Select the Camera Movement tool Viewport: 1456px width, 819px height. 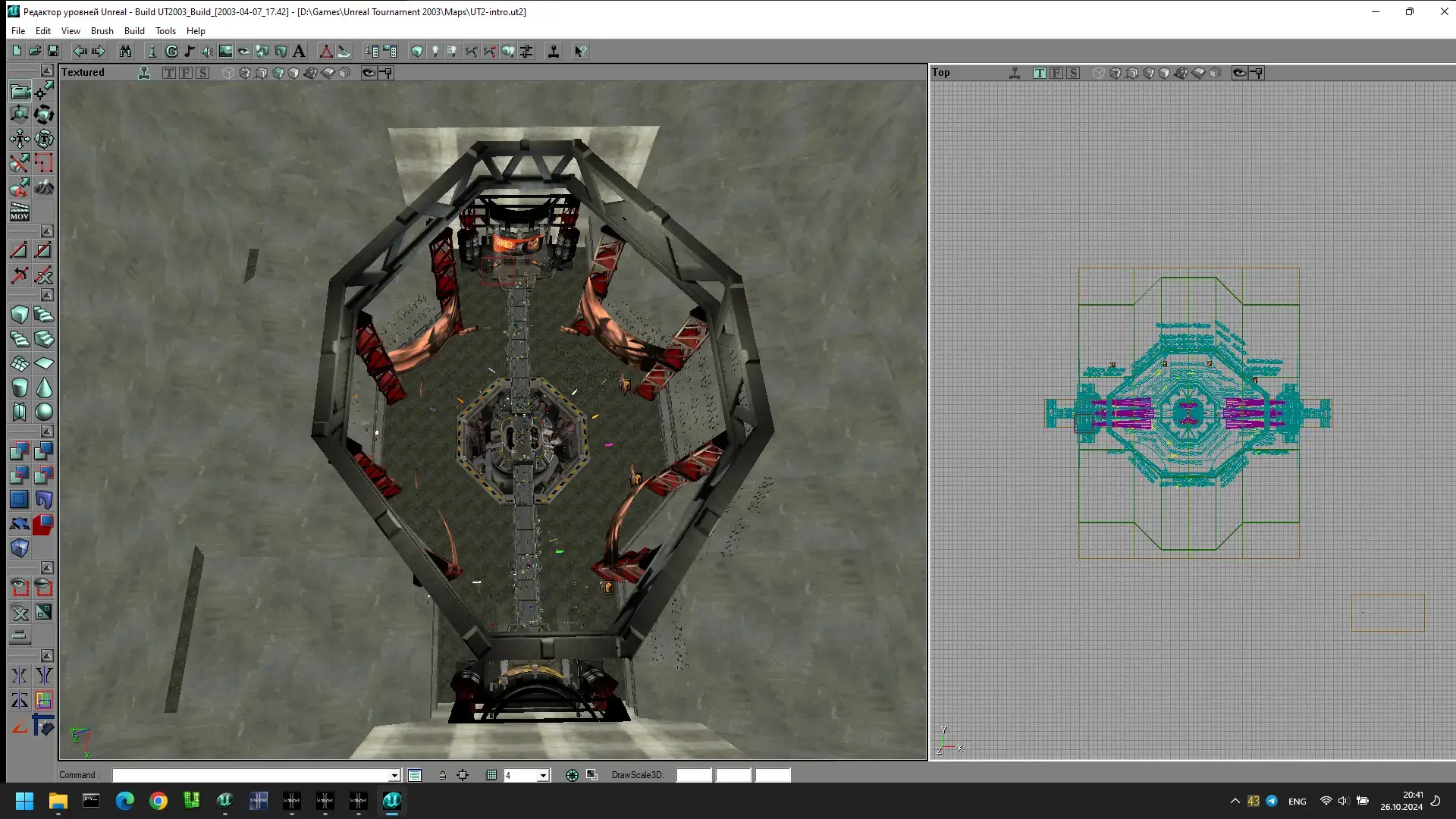[20, 91]
